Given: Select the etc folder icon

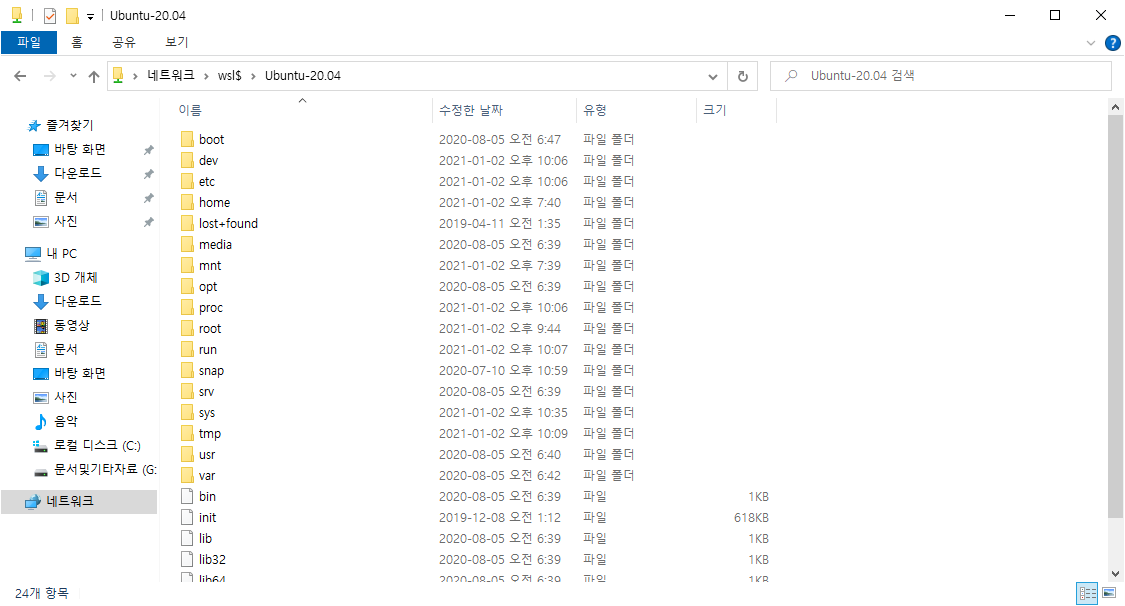Looking at the screenshot, I should click(x=187, y=181).
